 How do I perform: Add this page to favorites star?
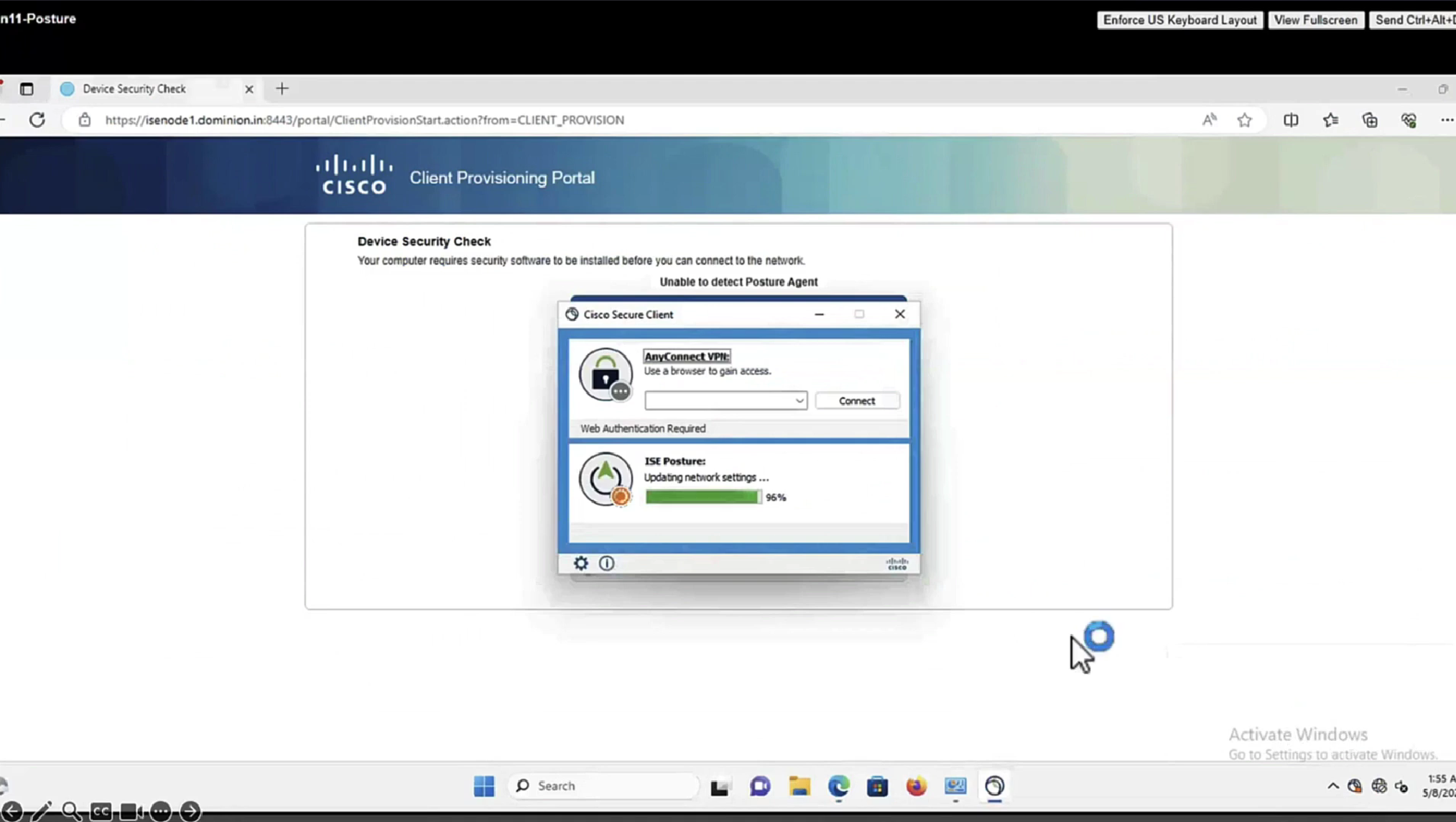click(1244, 120)
